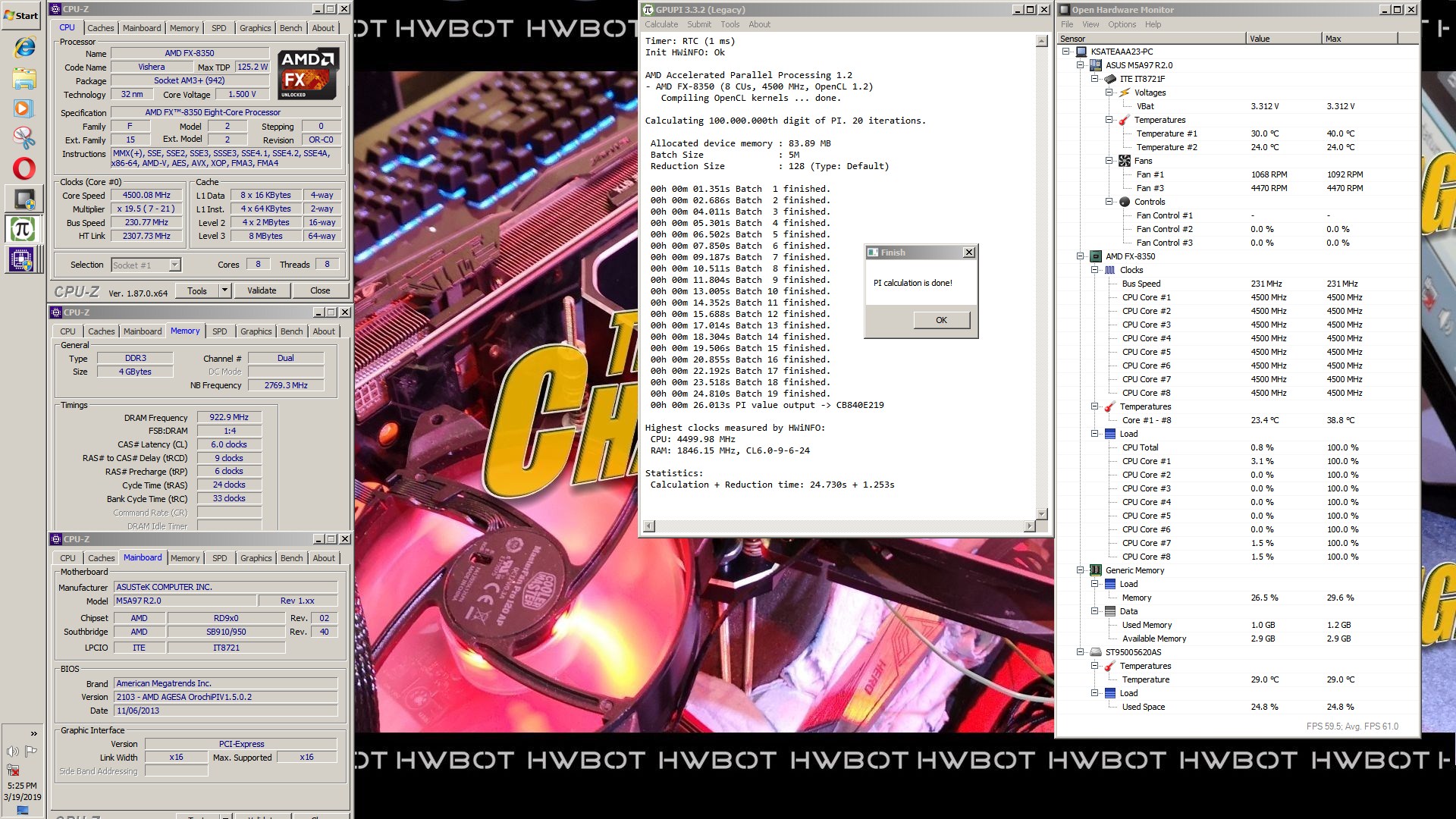Click the processor icon beside AMD FX-8350 node
The image size is (1456, 819).
click(1095, 256)
